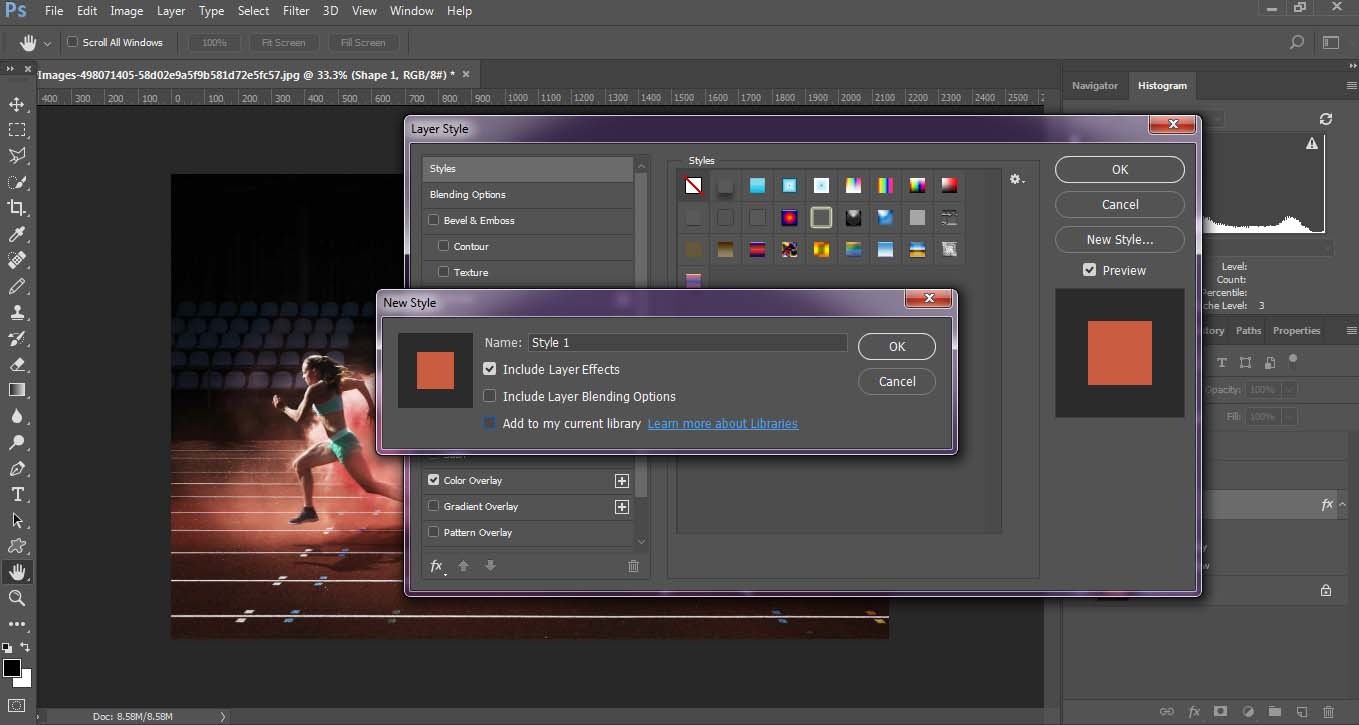1359x725 pixels.
Task: Select the Crop tool
Action: 17,208
